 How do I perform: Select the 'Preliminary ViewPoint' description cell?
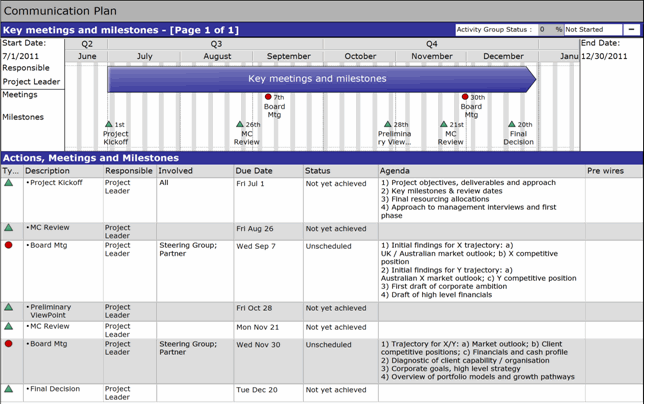click(x=63, y=311)
